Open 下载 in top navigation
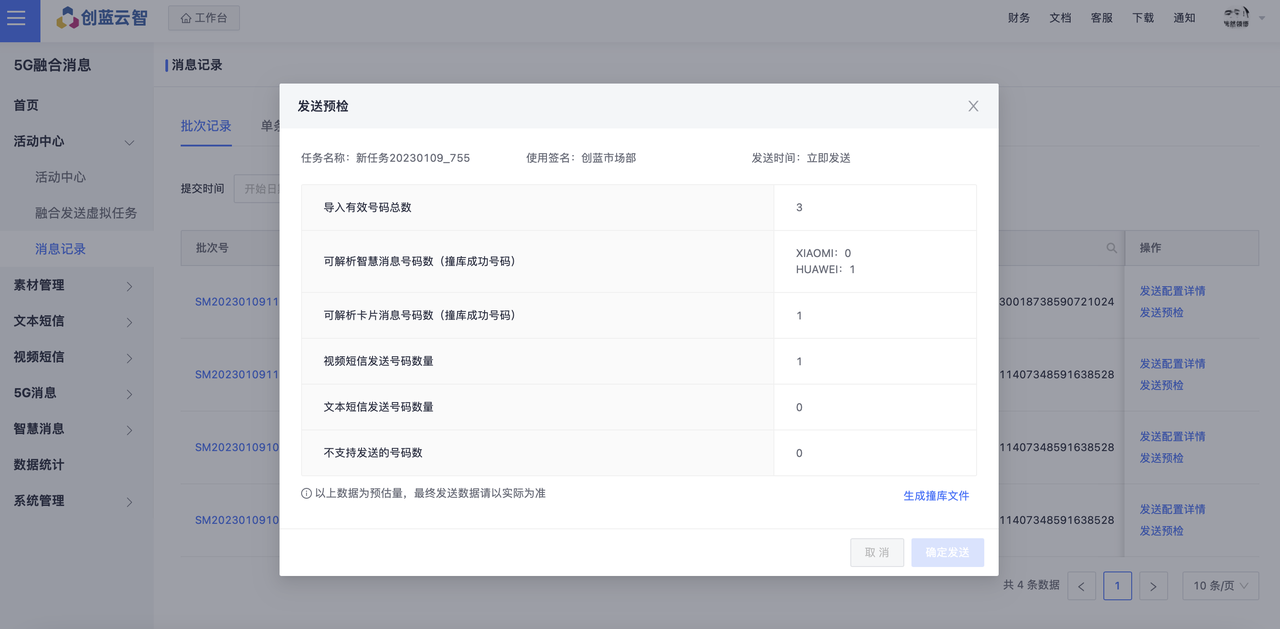This screenshot has width=1280, height=629. click(x=1143, y=18)
